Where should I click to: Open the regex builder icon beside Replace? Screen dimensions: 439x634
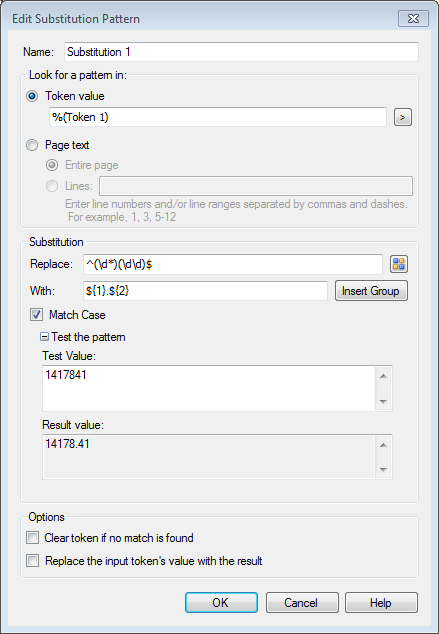pyautogui.click(x=399, y=264)
